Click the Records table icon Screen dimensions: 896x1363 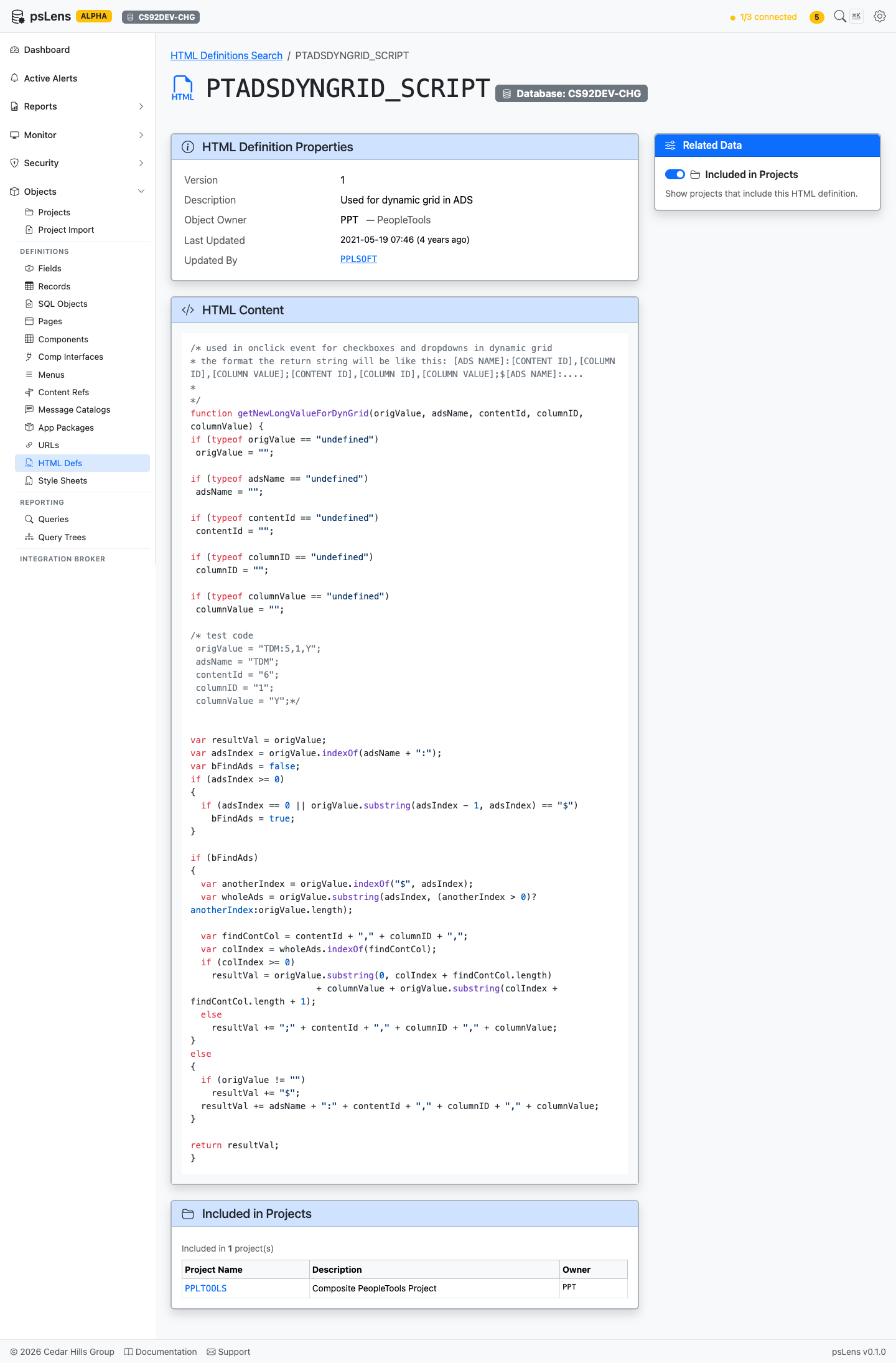[29, 286]
